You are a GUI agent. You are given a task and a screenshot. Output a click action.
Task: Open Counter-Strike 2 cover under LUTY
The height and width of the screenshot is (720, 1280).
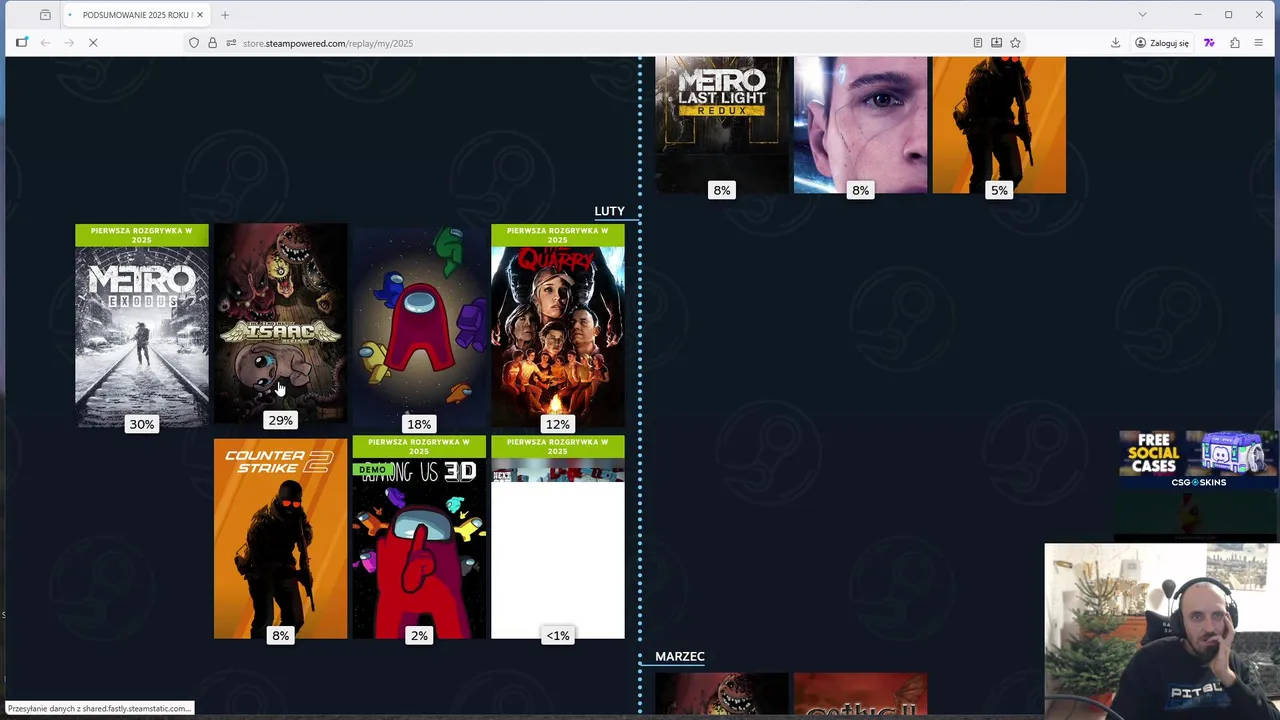pyautogui.click(x=280, y=538)
